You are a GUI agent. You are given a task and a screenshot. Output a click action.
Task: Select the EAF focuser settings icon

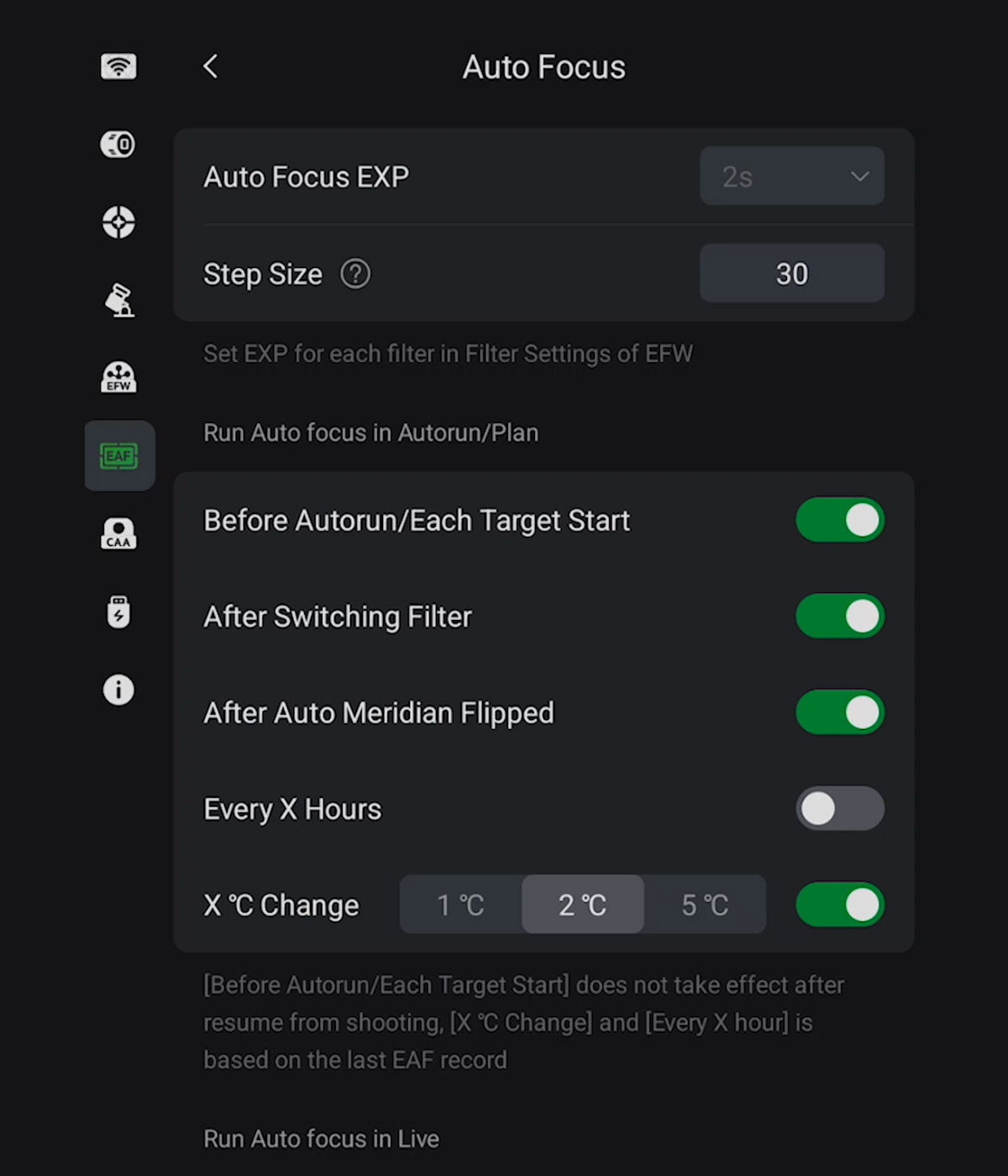pyautogui.click(x=118, y=456)
